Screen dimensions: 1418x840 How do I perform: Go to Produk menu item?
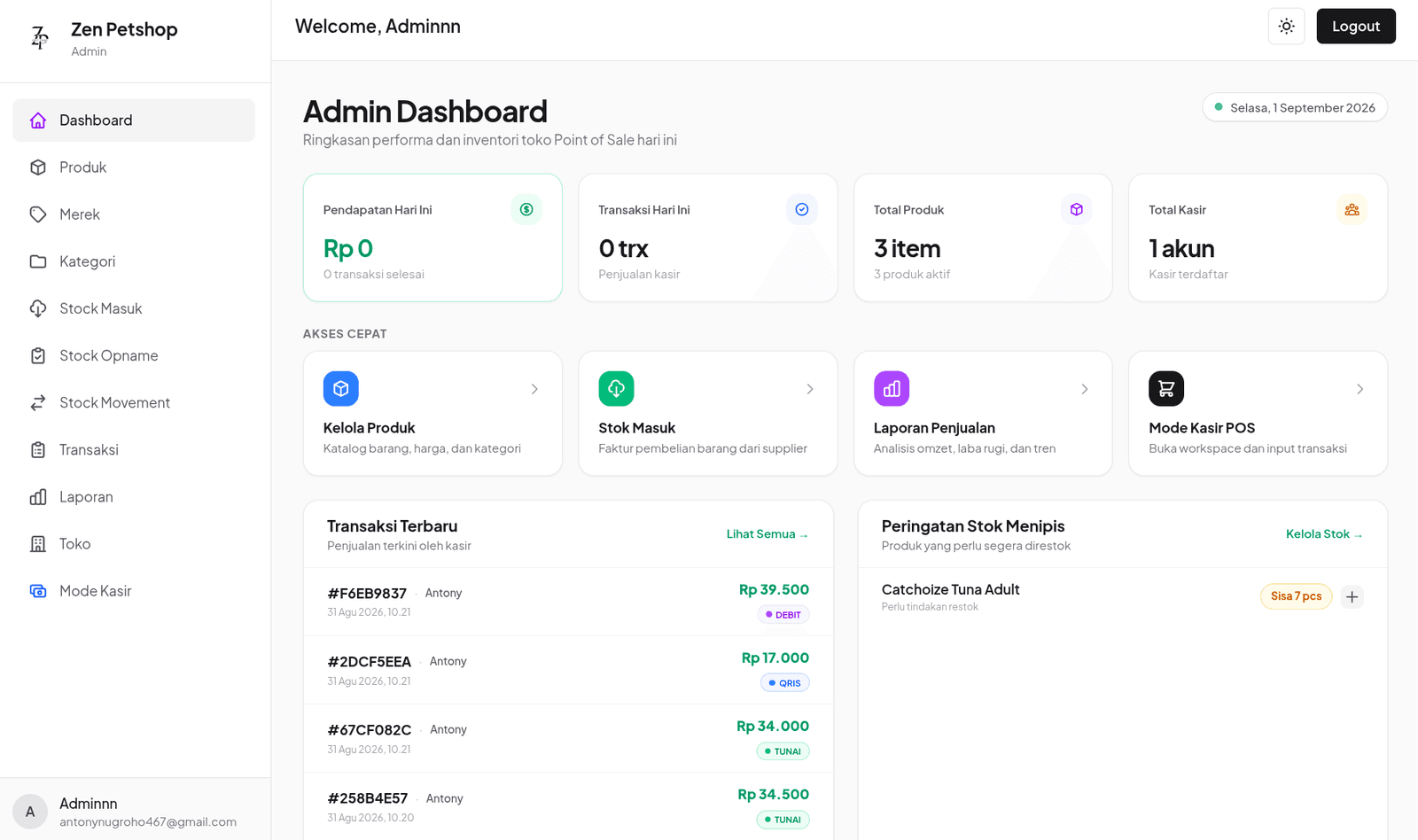click(x=134, y=167)
